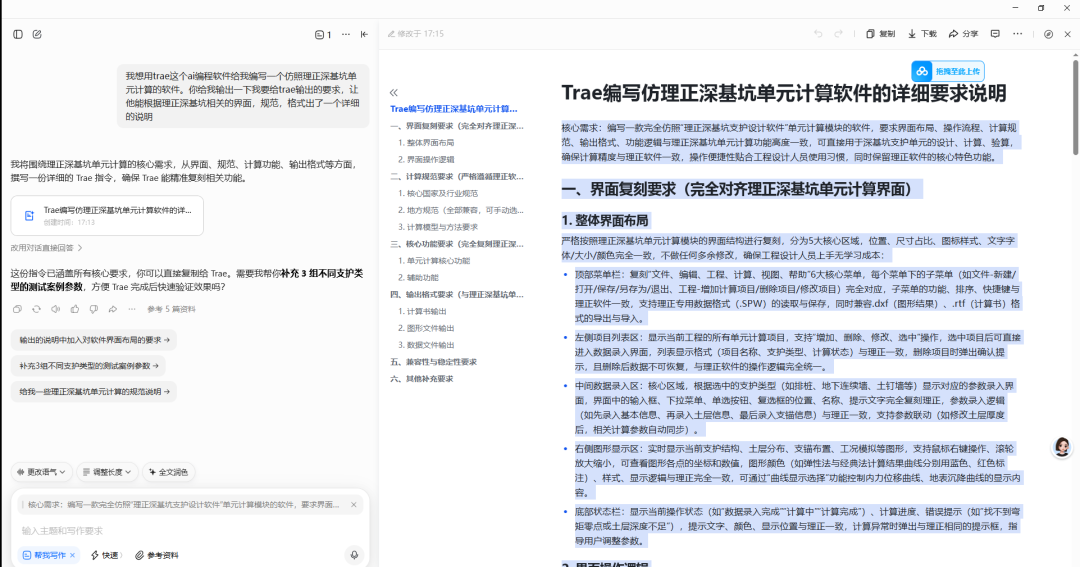Go to outline item 2. 界面操作逻辑
Screen dimensions: 1080x567
pos(426,159)
